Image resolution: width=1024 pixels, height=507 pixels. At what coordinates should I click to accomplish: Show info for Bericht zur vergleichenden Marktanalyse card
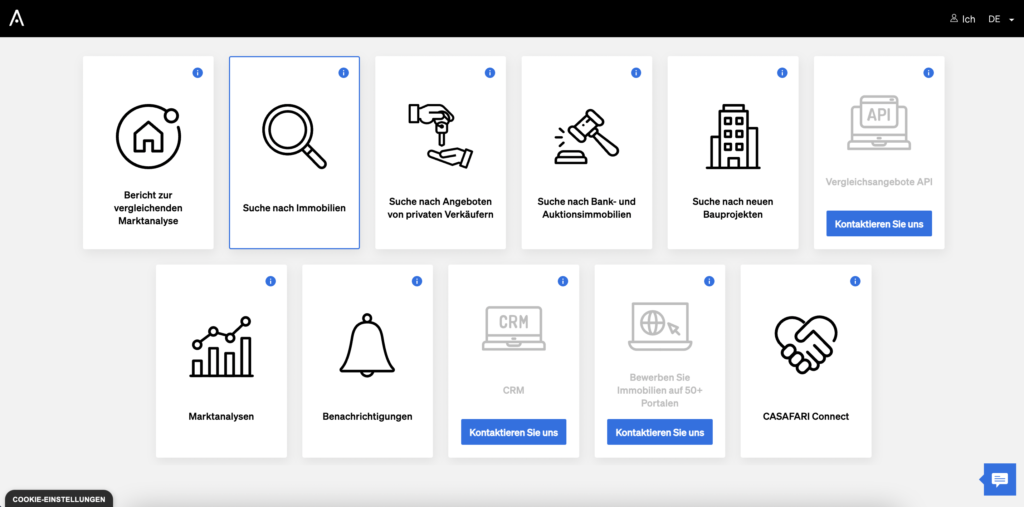tap(198, 73)
